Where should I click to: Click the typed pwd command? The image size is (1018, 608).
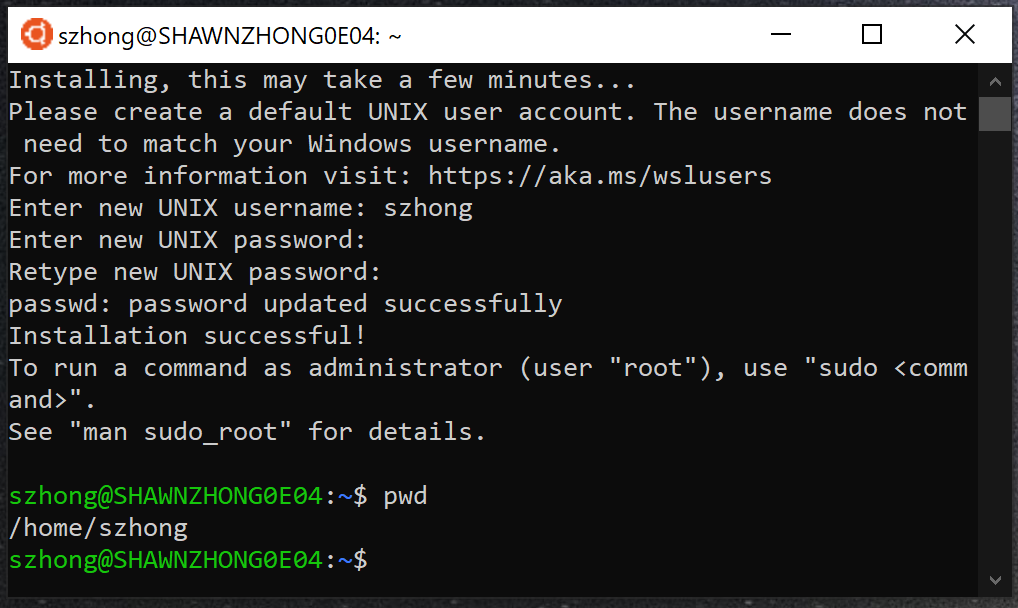coord(405,496)
